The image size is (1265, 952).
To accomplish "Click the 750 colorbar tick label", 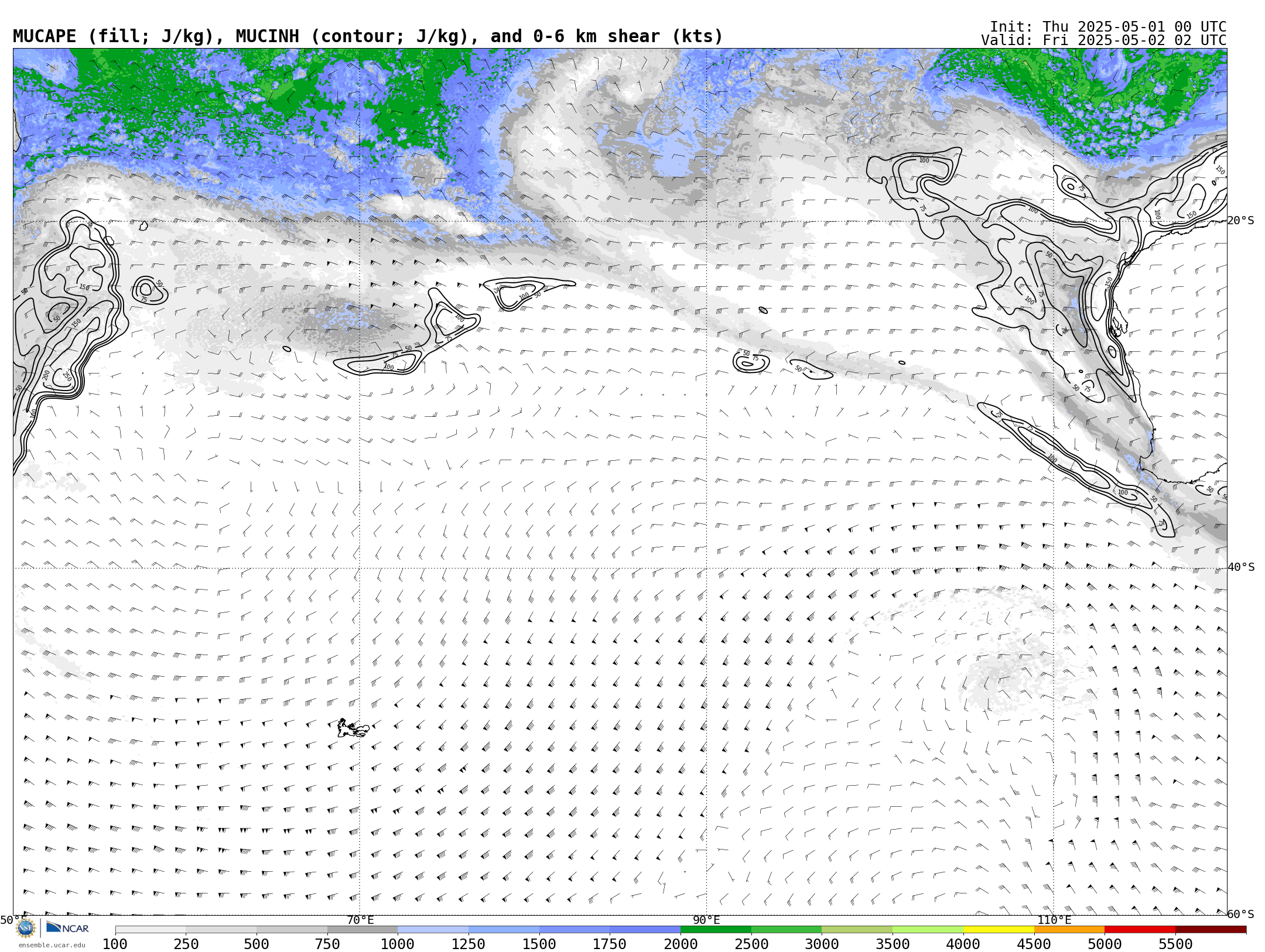I will click(327, 944).
